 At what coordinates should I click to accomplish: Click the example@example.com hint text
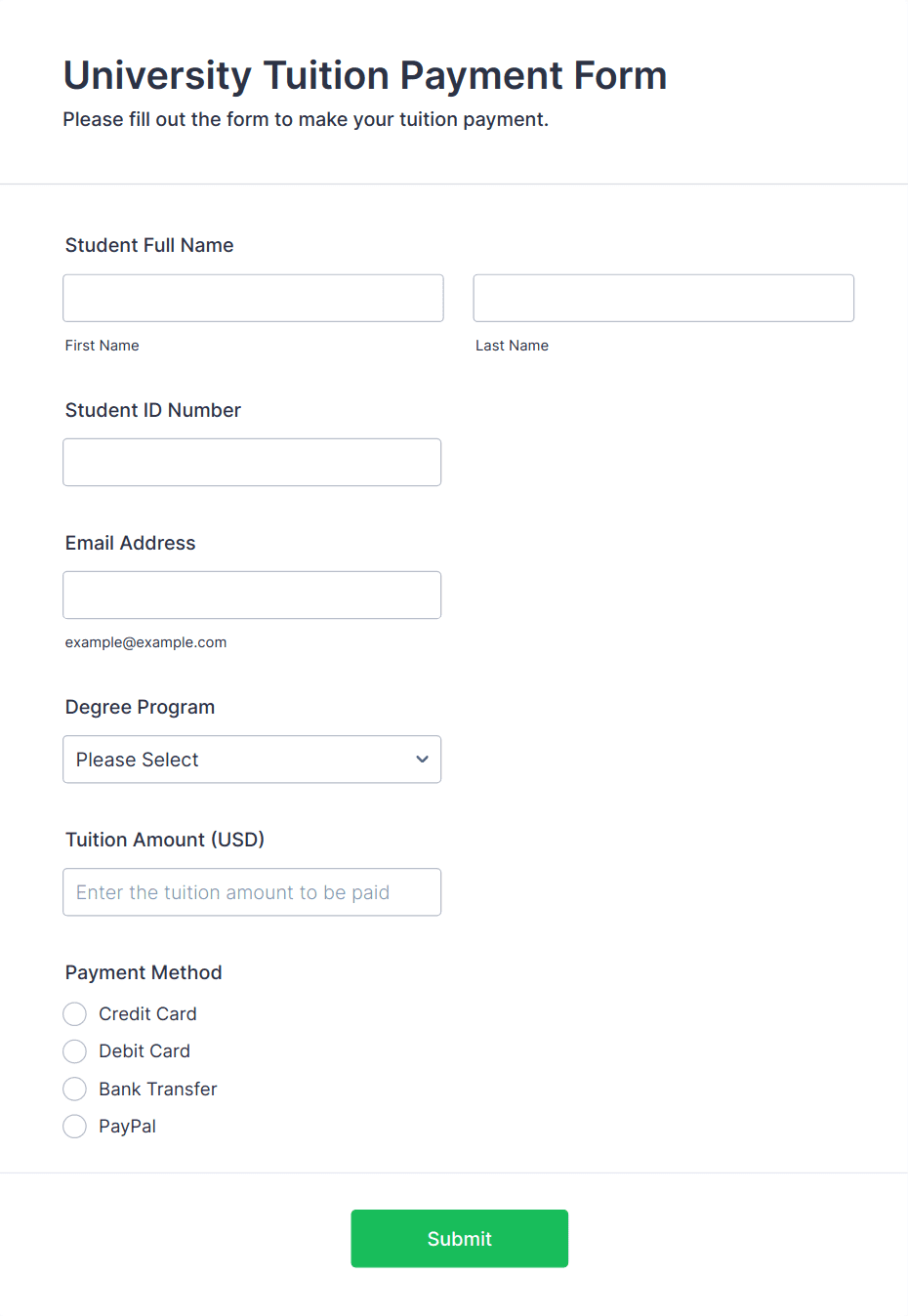(145, 642)
